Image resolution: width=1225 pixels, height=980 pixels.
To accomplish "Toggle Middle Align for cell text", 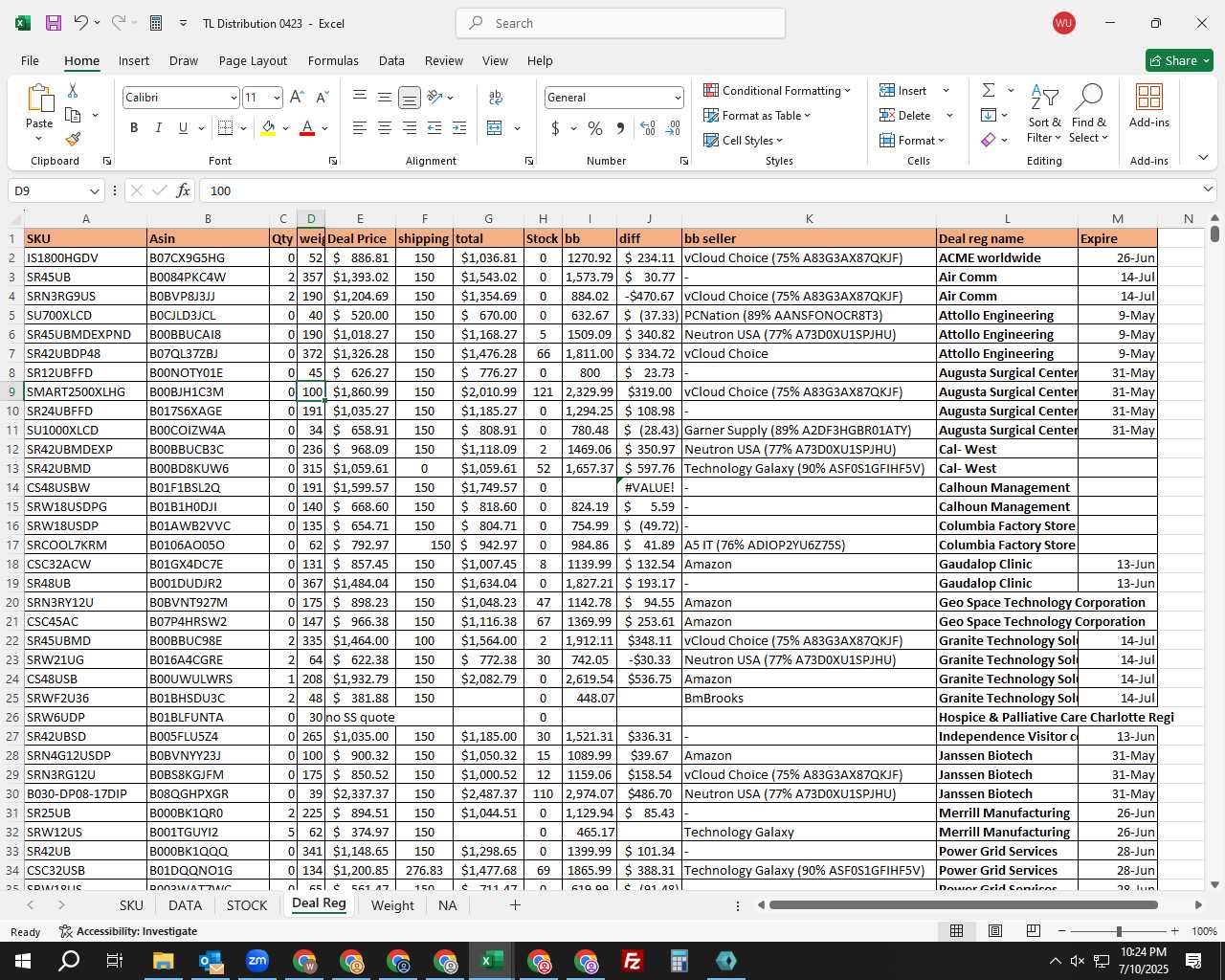I will click(x=384, y=97).
